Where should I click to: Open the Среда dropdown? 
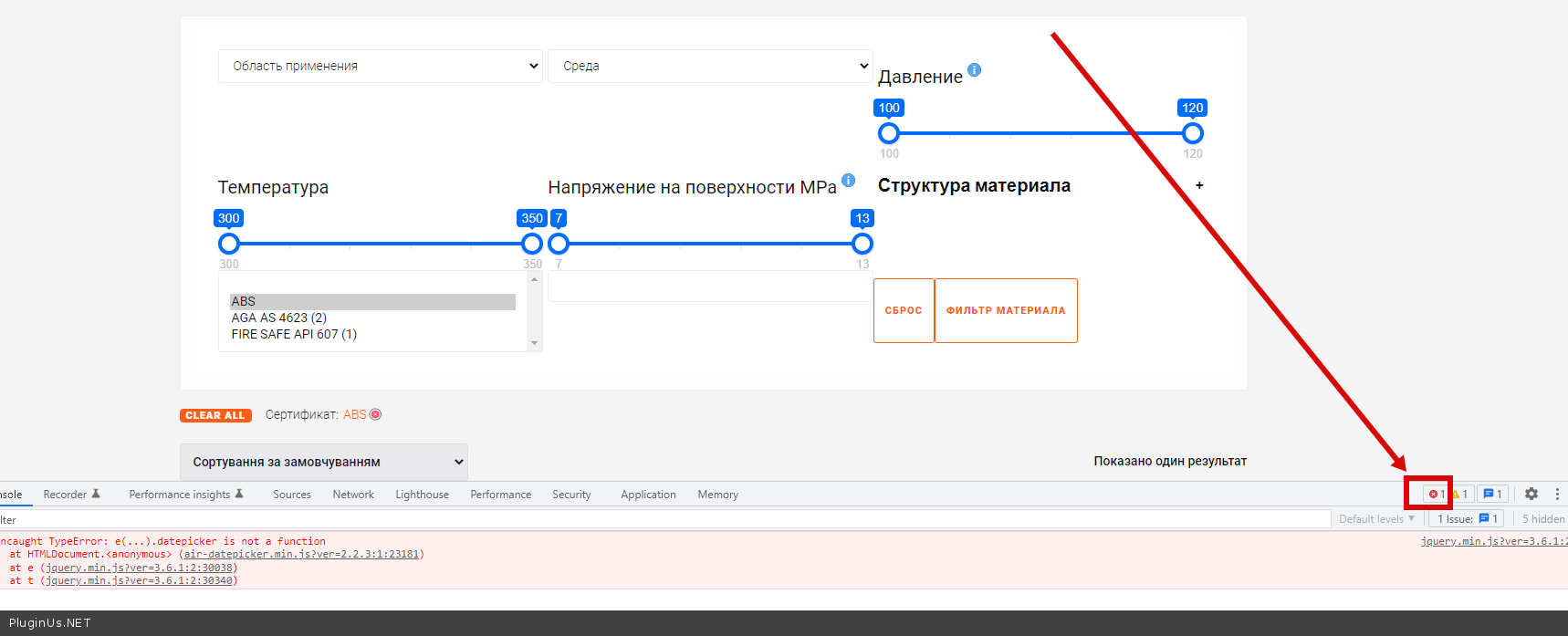(710, 66)
